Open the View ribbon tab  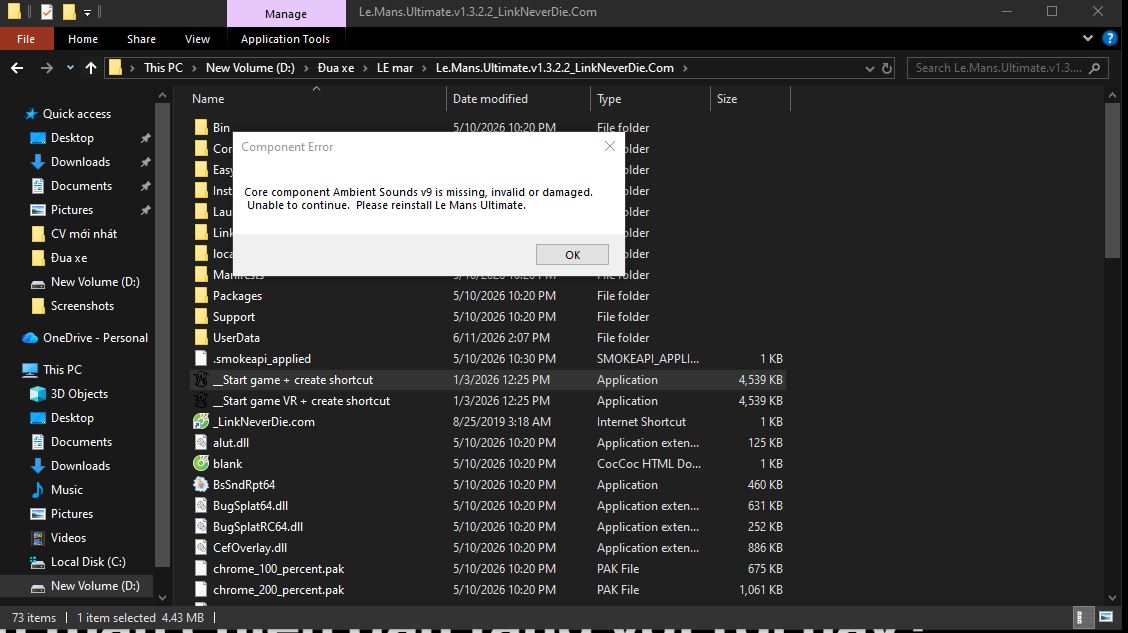tap(197, 39)
